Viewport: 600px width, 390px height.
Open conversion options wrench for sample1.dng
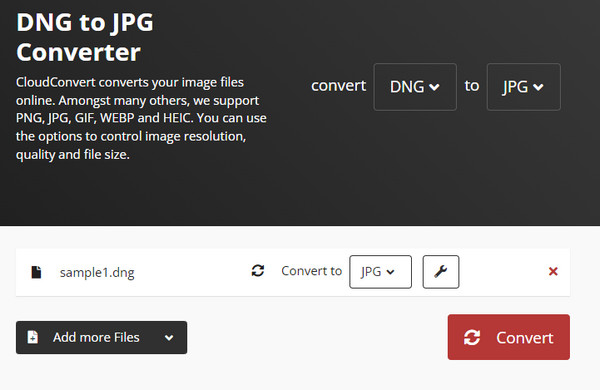point(441,272)
